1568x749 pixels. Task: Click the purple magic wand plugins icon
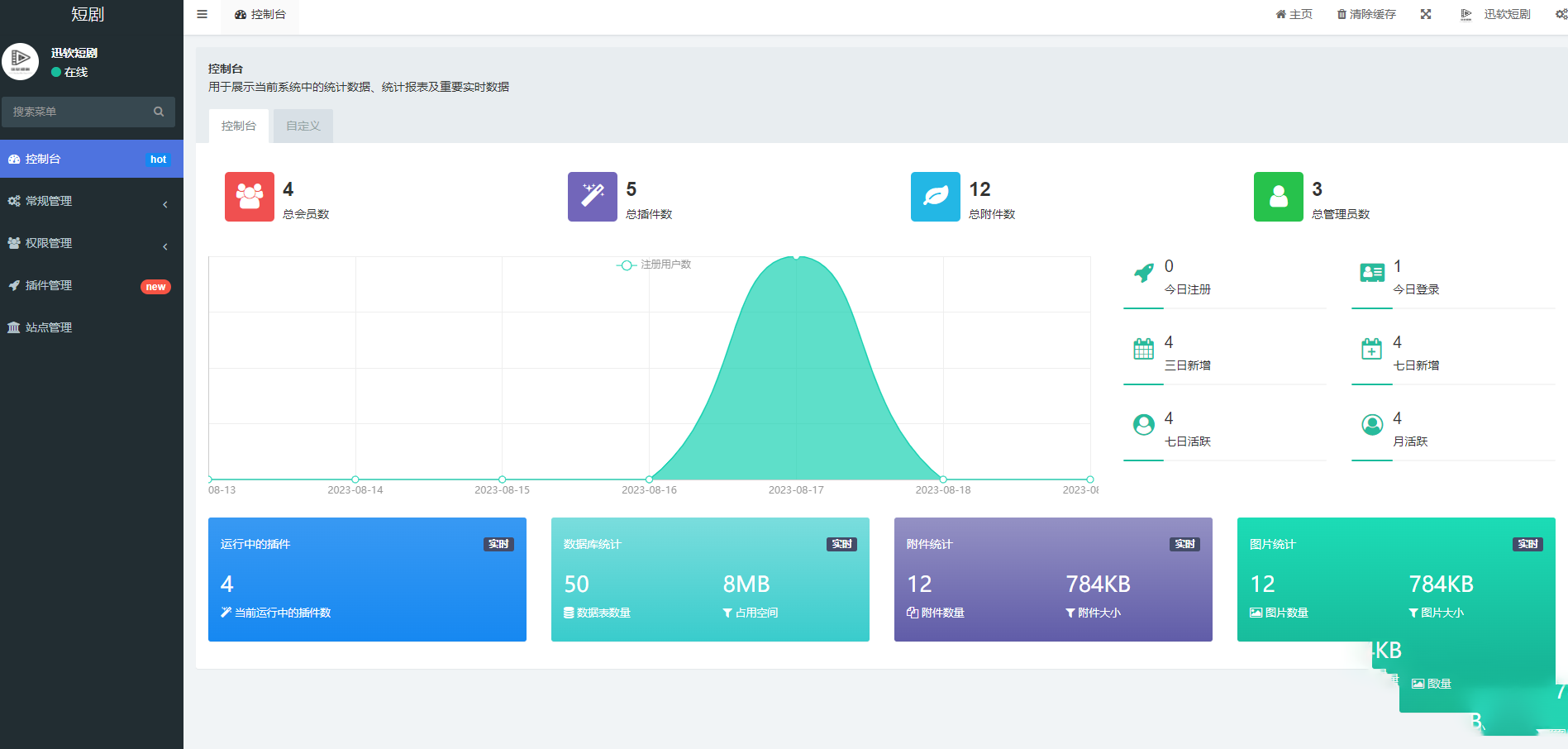[592, 197]
